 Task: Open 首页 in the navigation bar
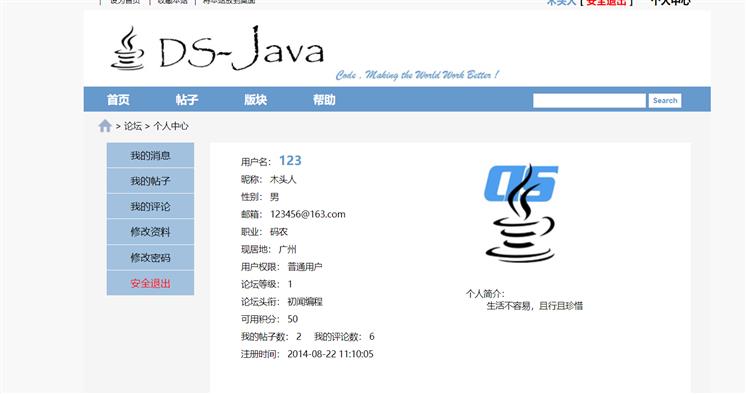pyautogui.click(x=118, y=99)
